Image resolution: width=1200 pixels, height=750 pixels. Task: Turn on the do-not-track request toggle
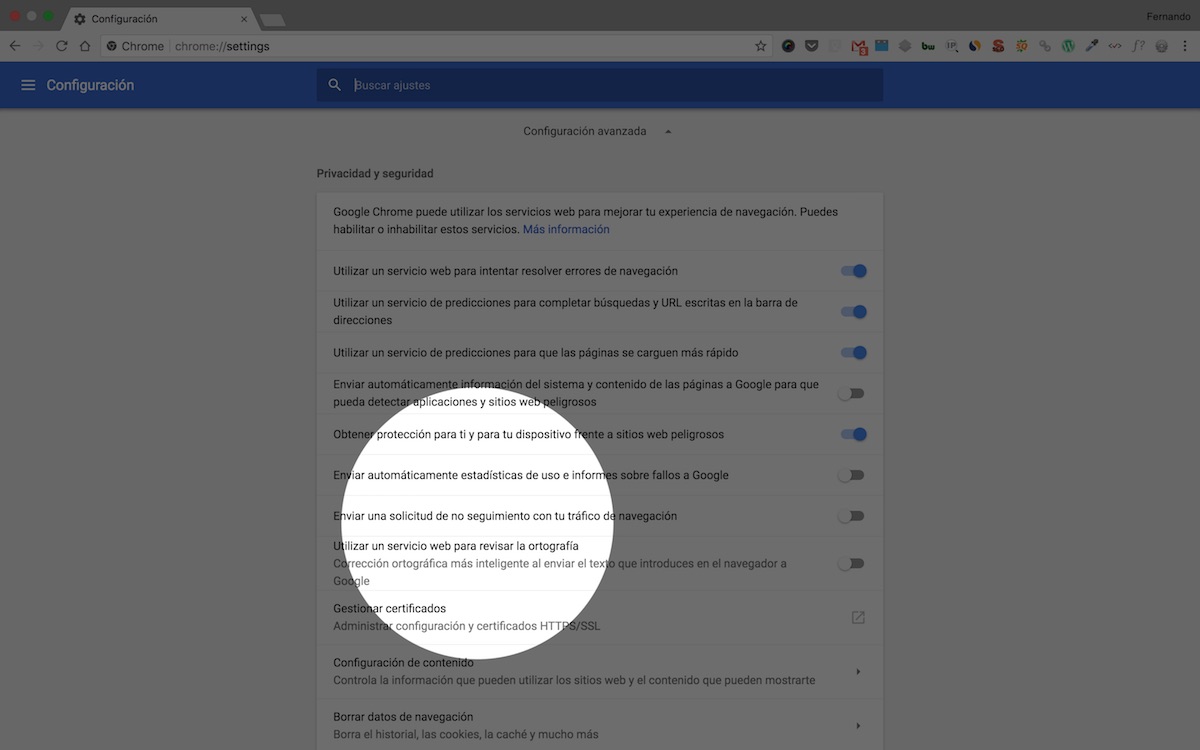coord(851,516)
